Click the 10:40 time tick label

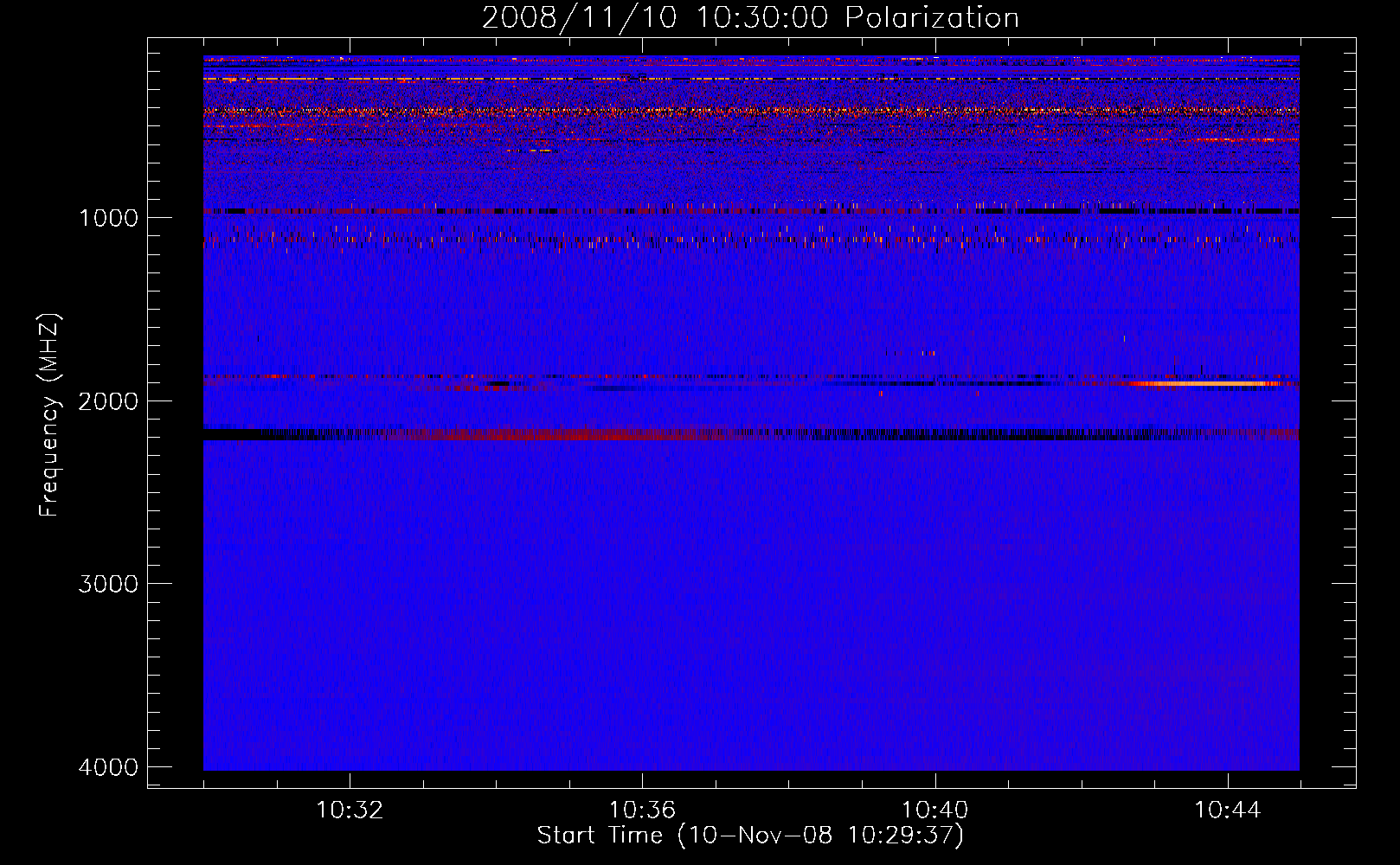point(934,811)
